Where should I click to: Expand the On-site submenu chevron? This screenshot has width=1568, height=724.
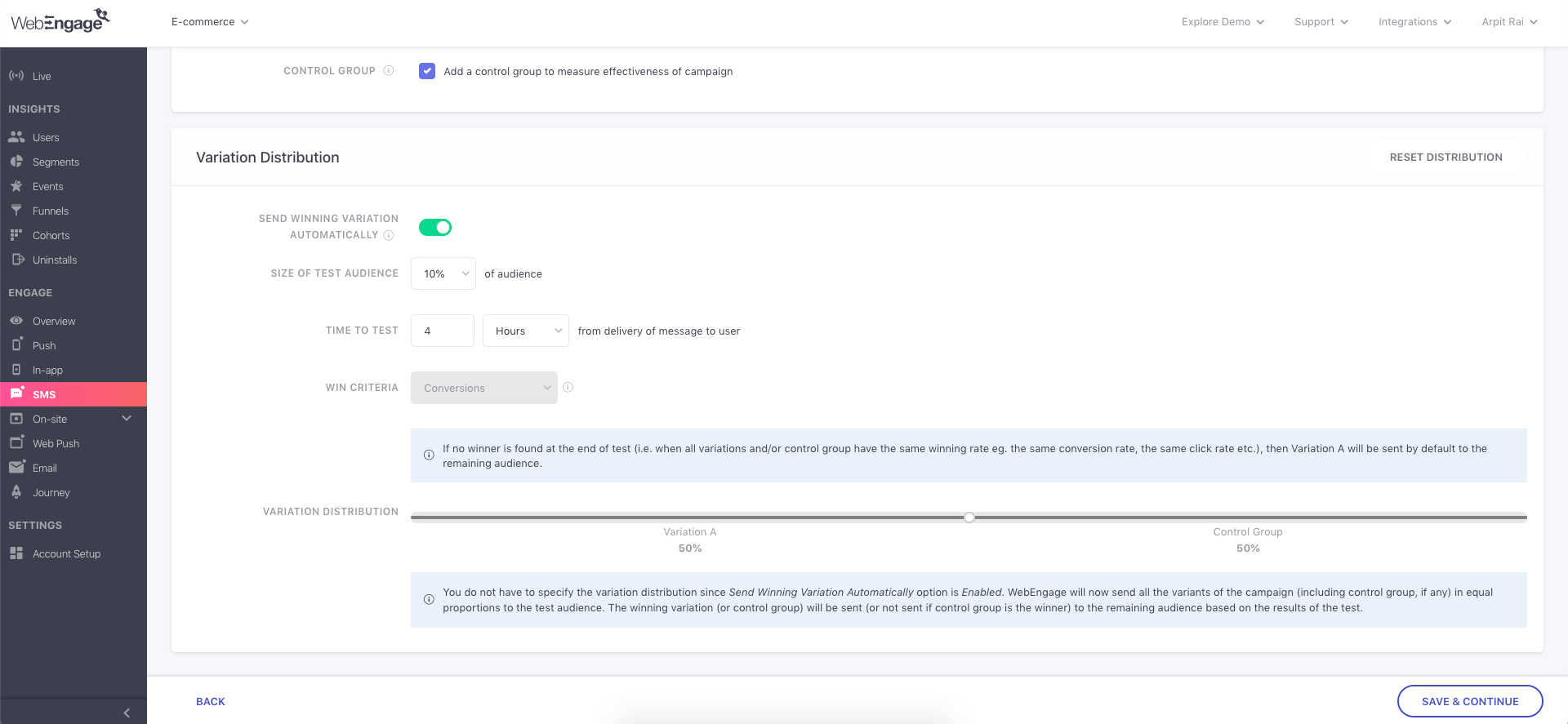coord(127,419)
